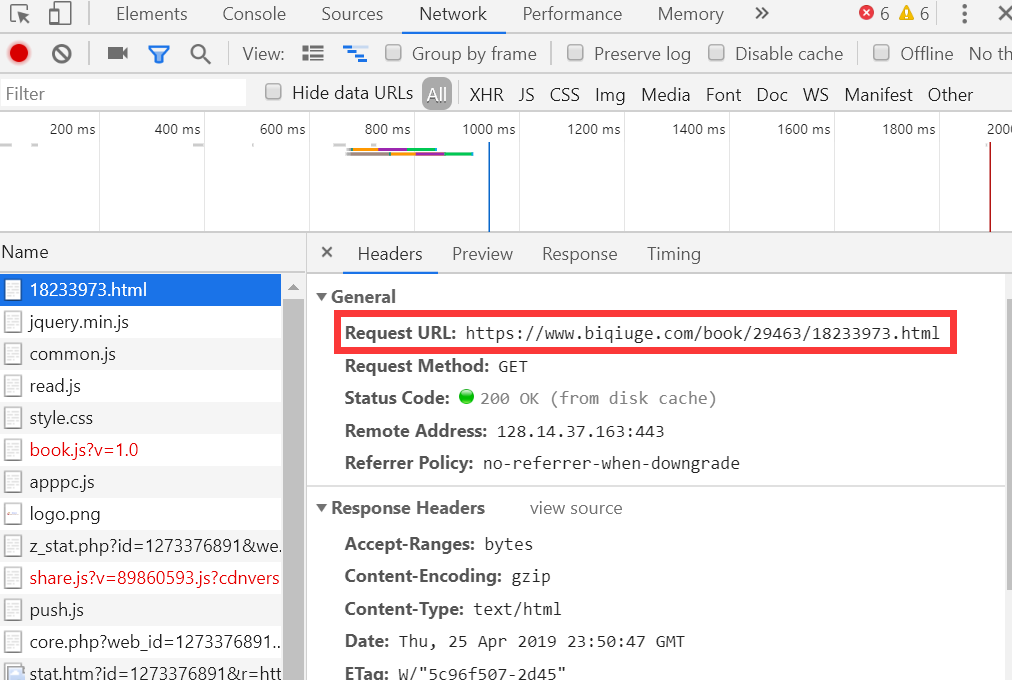Show the overview waterfall view icon
The width and height of the screenshot is (1012, 680).
pyautogui.click(x=354, y=54)
